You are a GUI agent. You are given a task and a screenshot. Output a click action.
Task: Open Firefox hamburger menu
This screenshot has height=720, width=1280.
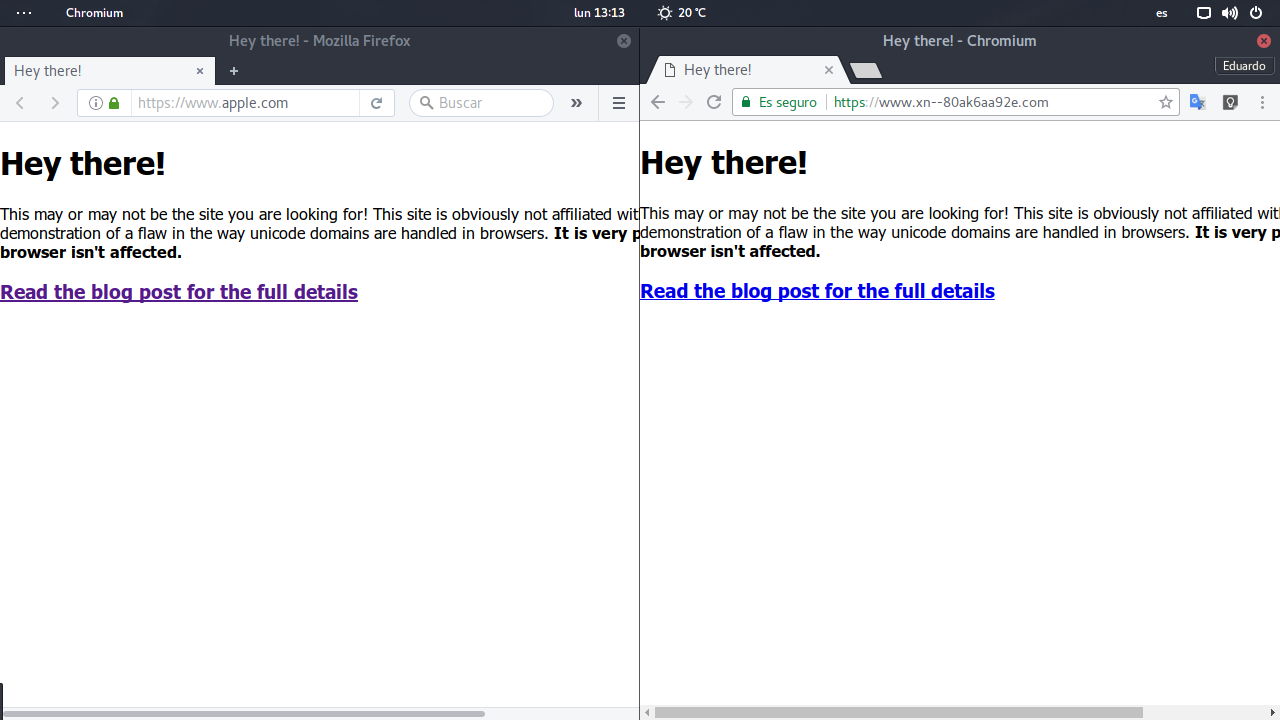point(618,103)
